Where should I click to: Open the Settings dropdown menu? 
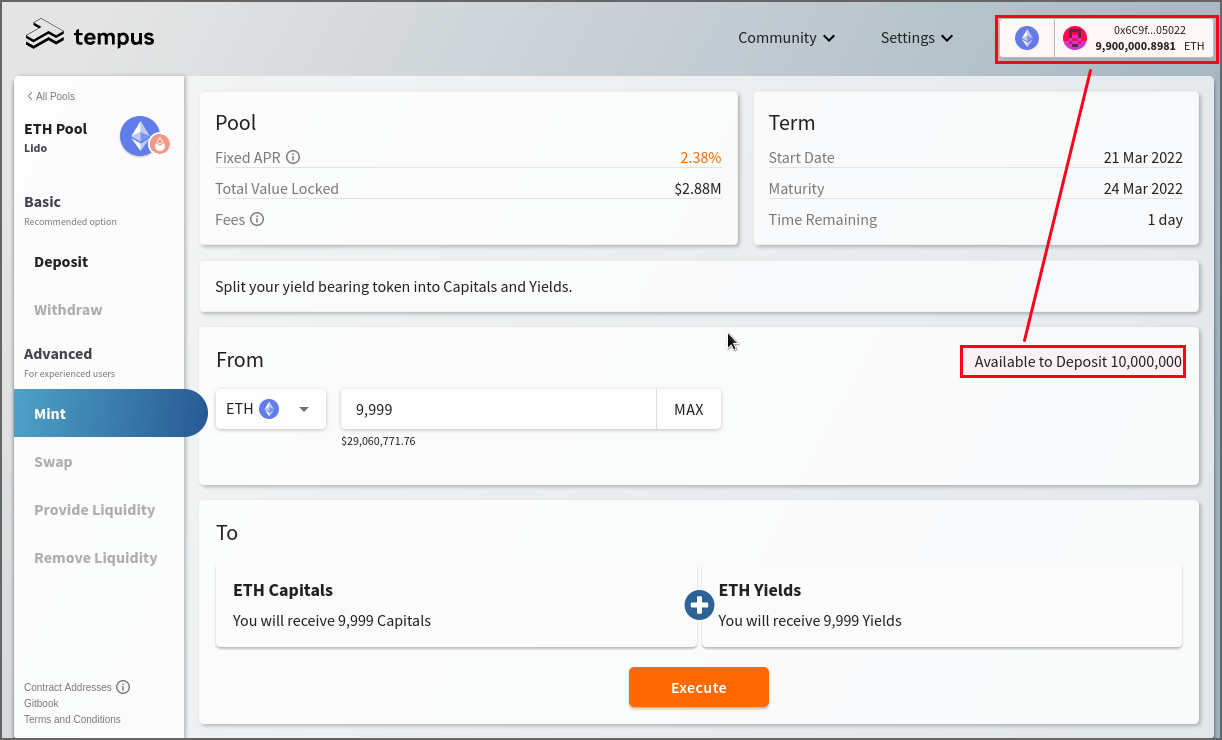click(x=917, y=38)
